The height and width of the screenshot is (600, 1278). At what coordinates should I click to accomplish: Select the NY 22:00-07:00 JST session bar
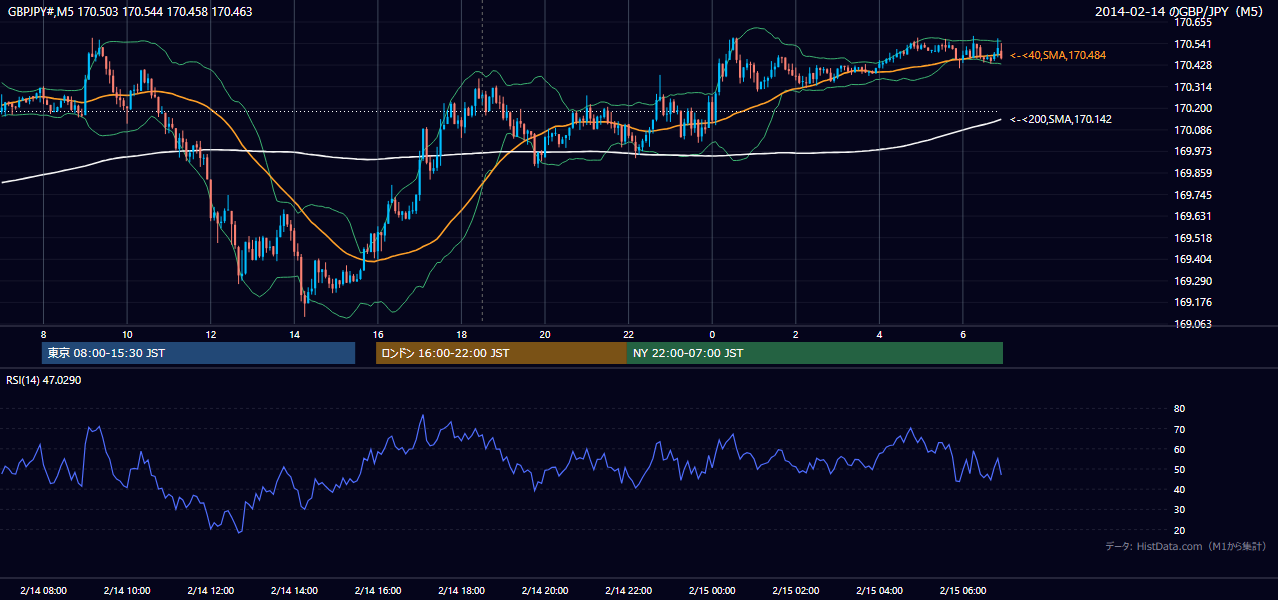(815, 353)
